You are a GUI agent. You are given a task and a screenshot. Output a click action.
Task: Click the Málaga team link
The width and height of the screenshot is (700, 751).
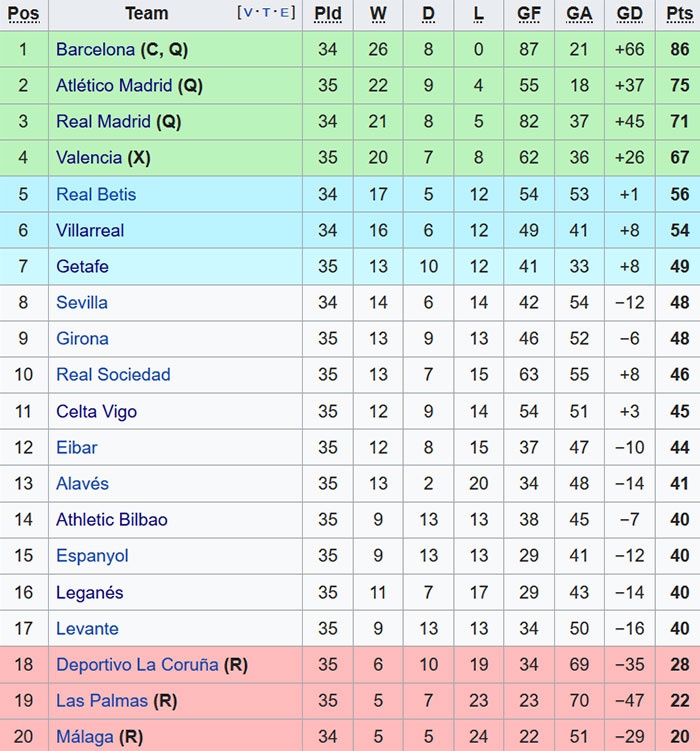click(x=85, y=737)
